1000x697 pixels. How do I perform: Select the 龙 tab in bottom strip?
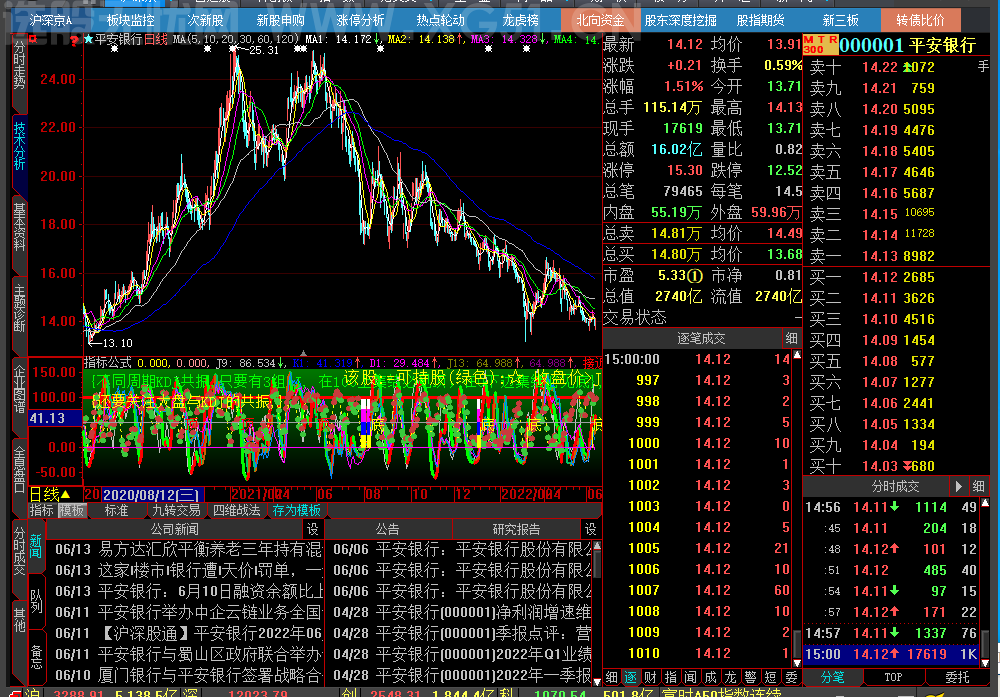click(x=731, y=677)
